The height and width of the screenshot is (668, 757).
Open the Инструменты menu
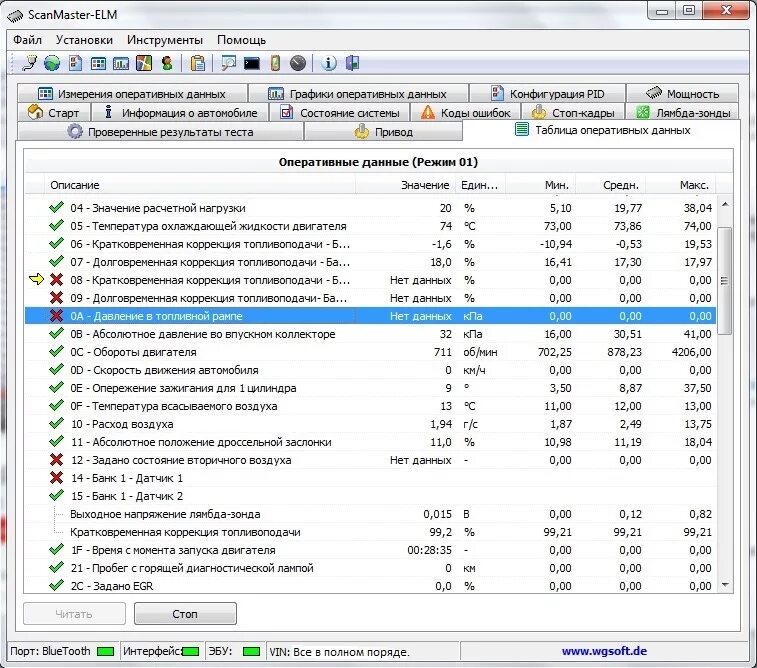pos(165,40)
